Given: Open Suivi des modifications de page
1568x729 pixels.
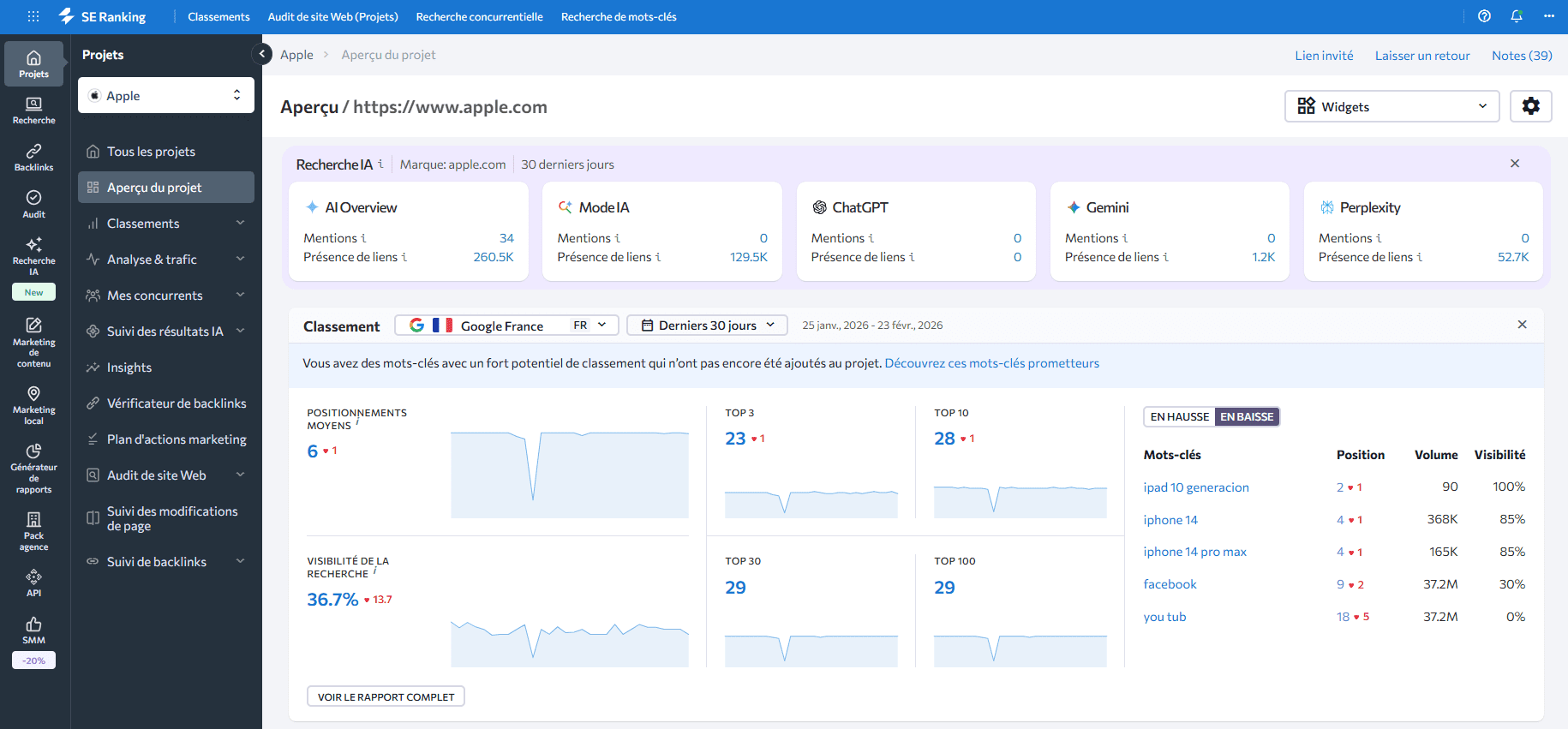Looking at the screenshot, I should tap(166, 518).
